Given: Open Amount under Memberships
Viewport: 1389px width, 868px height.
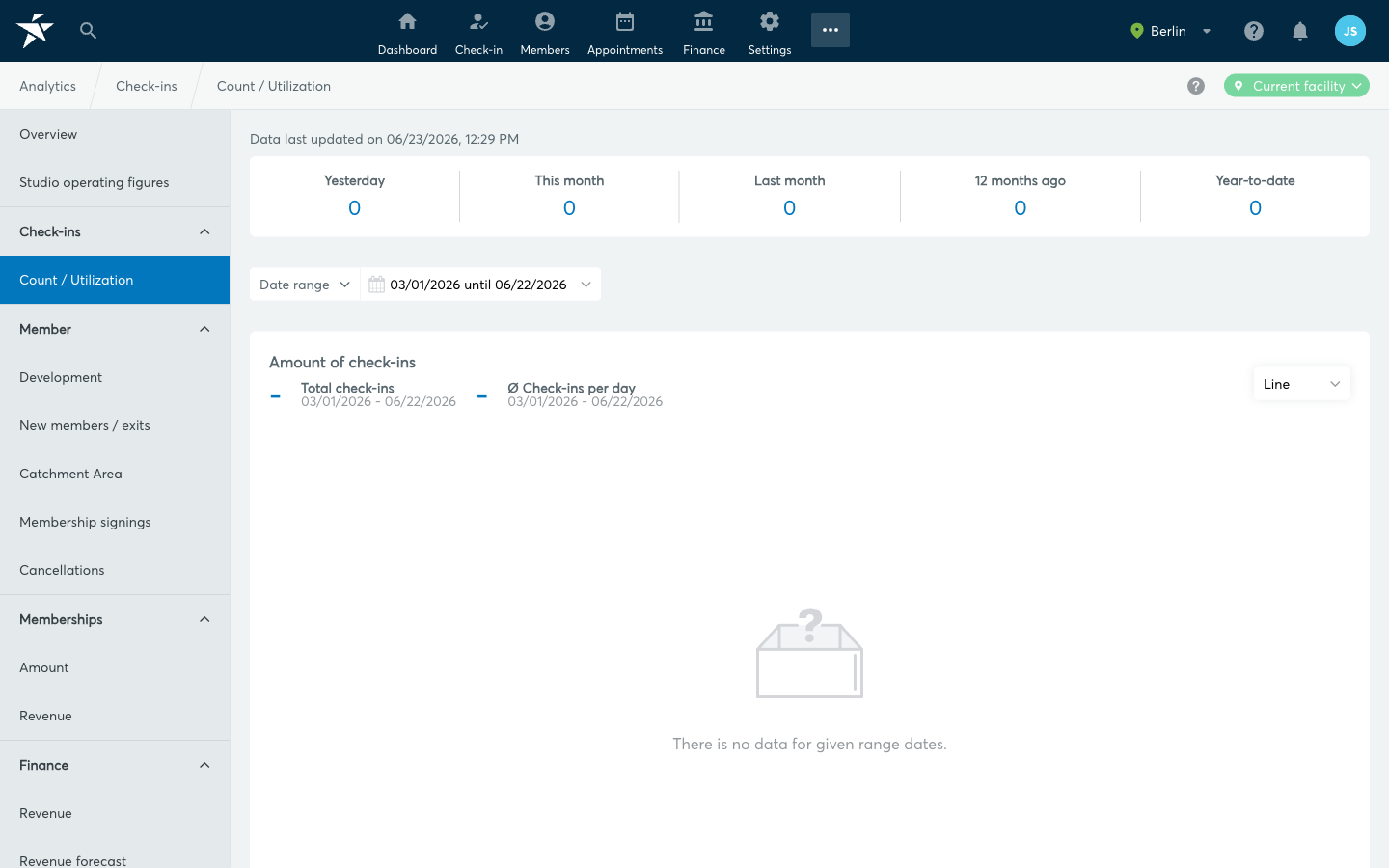Looking at the screenshot, I should point(115,667).
